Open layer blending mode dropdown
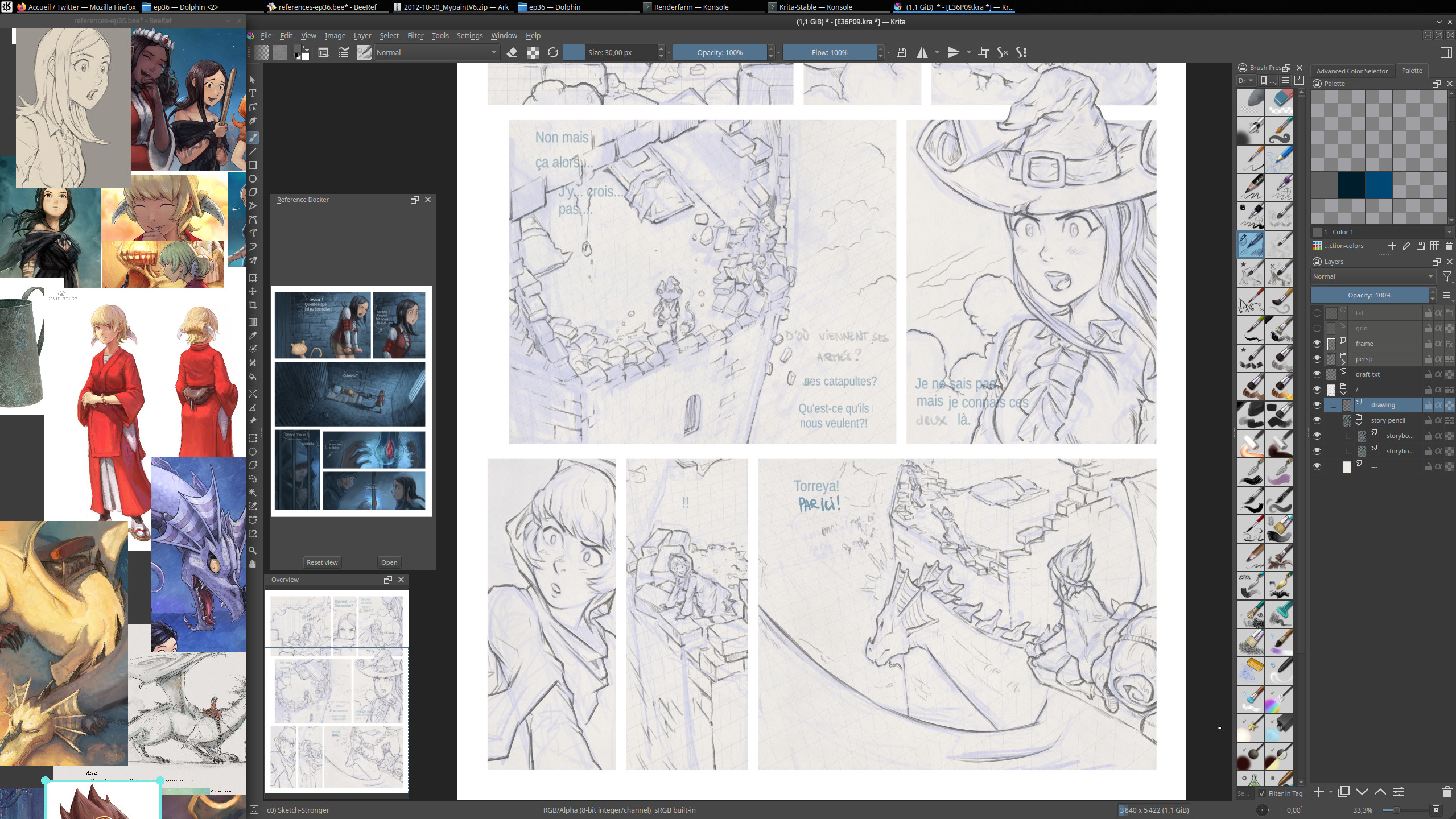The image size is (1456, 819). (1372, 276)
